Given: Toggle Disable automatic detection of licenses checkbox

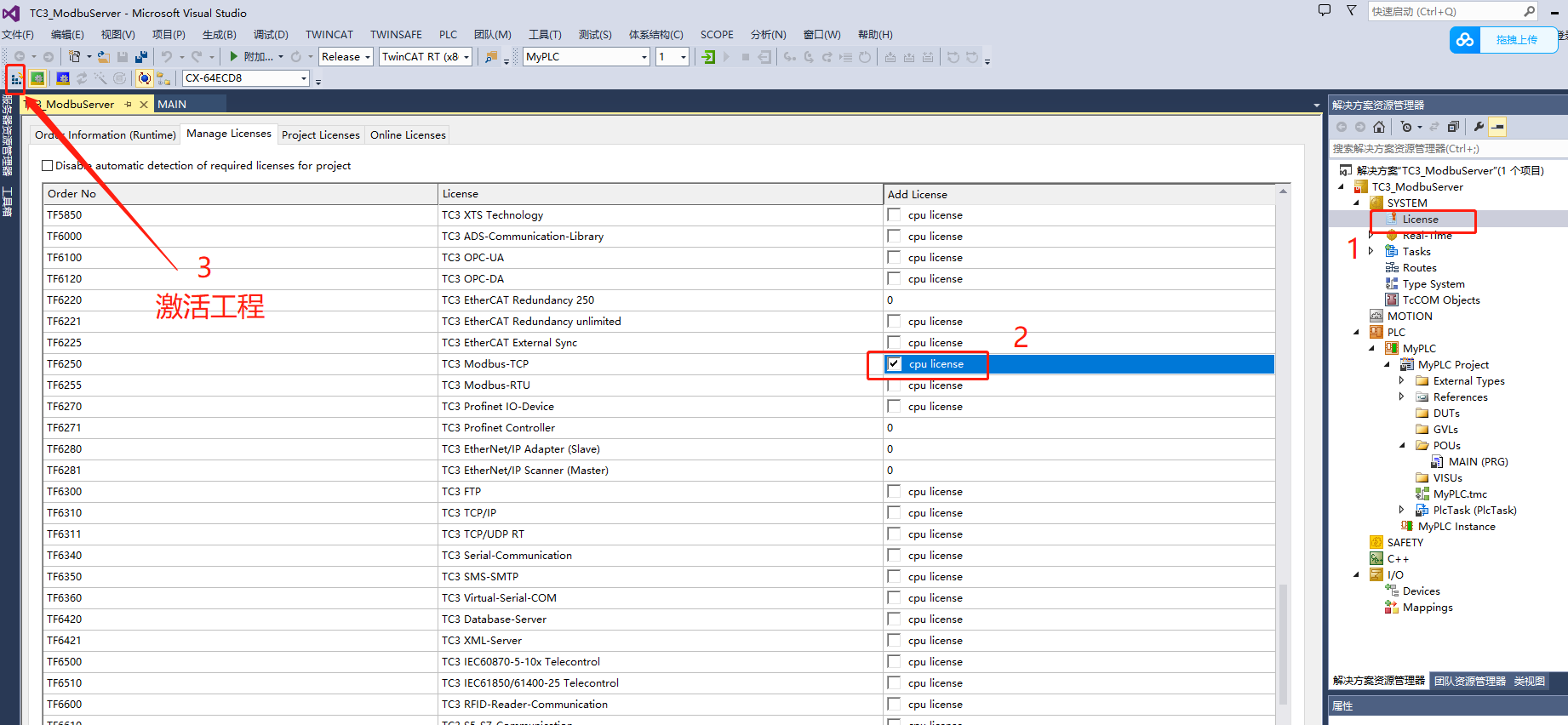Looking at the screenshot, I should [48, 166].
